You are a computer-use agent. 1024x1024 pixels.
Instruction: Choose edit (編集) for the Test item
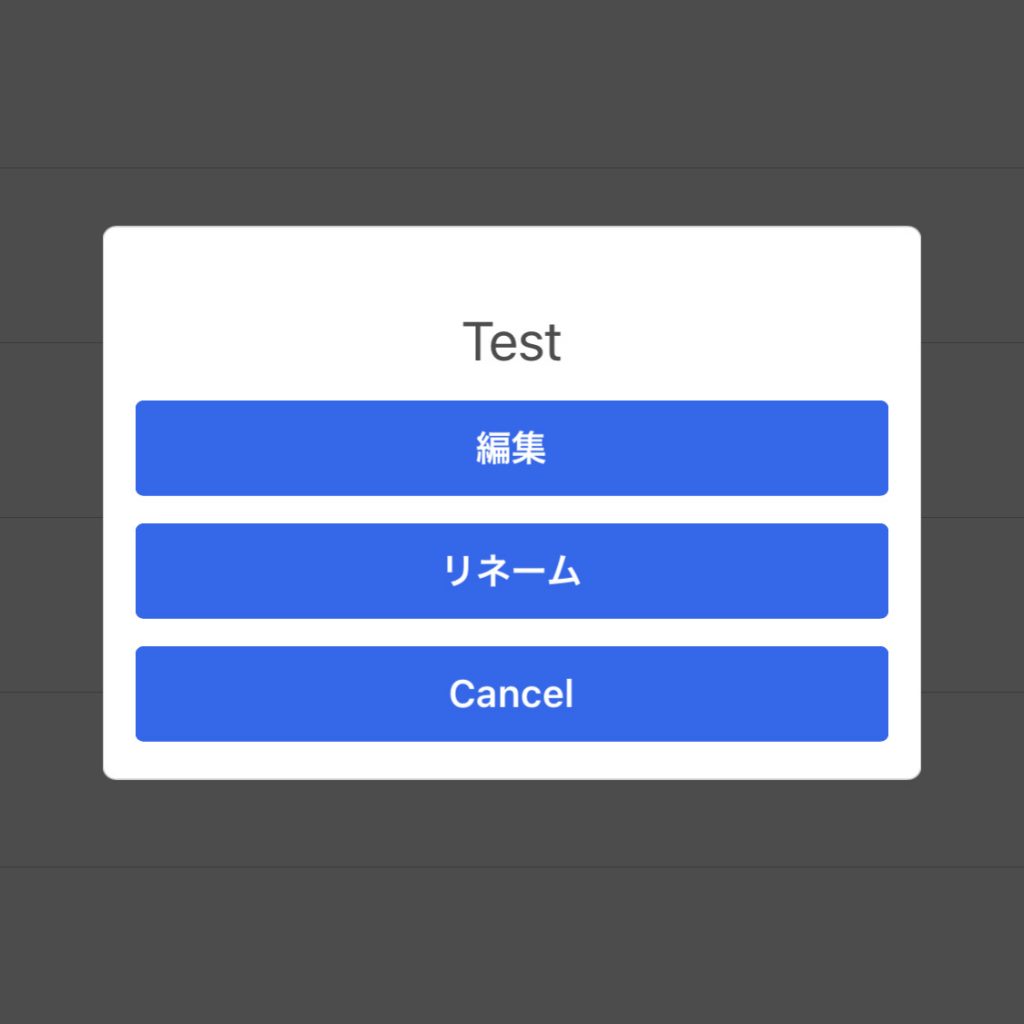pos(511,448)
